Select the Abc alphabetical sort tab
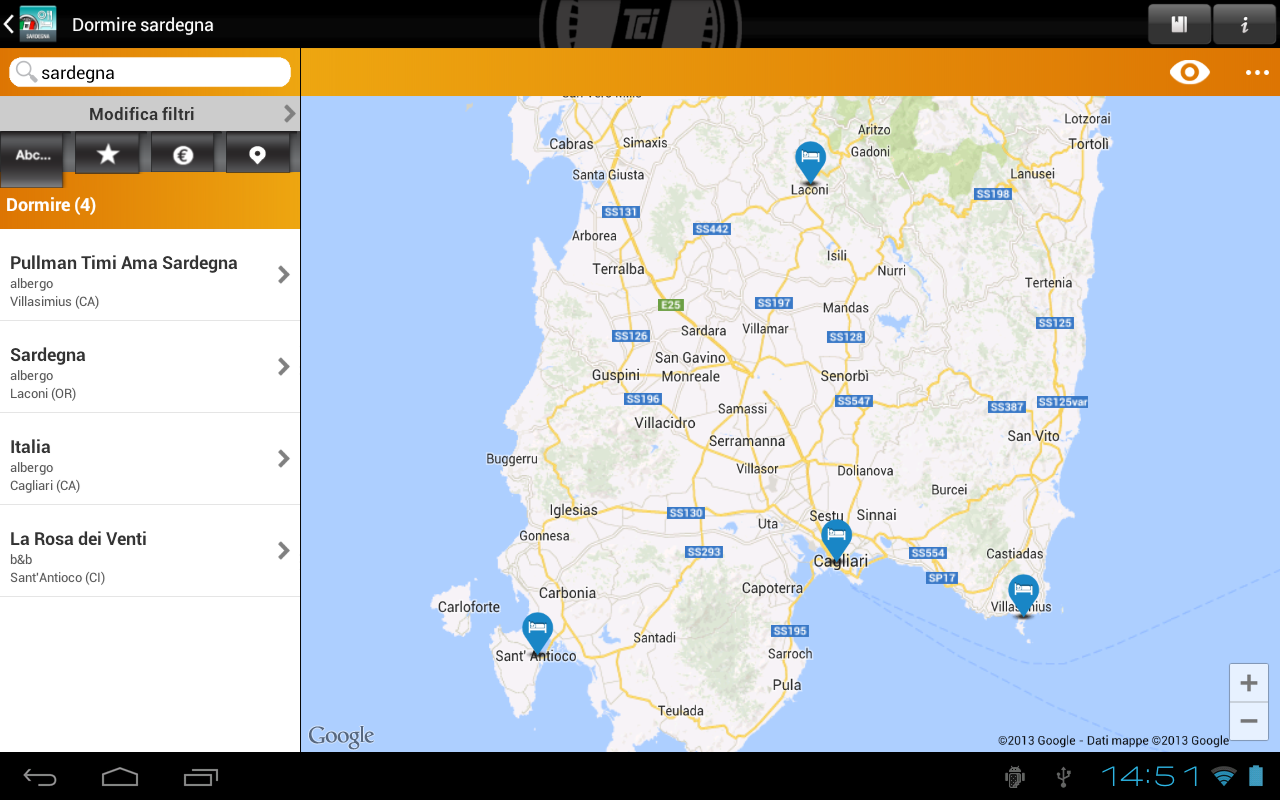 click(x=32, y=158)
